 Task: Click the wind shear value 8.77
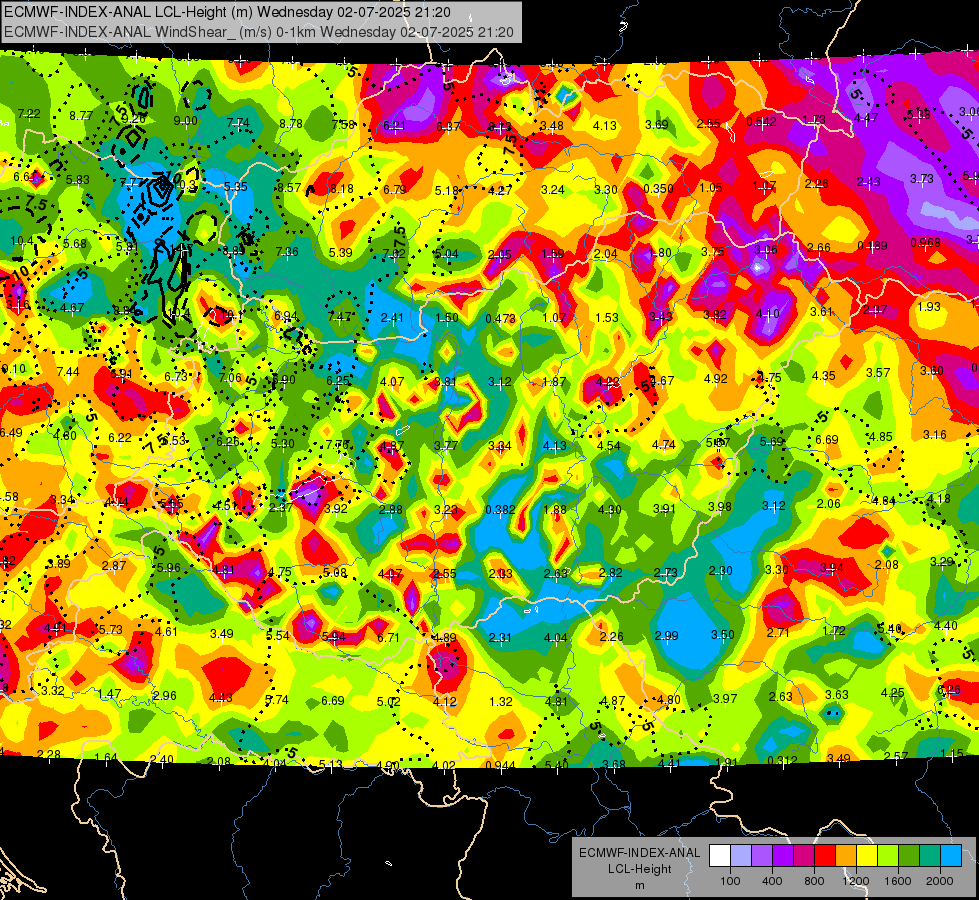[x=81, y=116]
